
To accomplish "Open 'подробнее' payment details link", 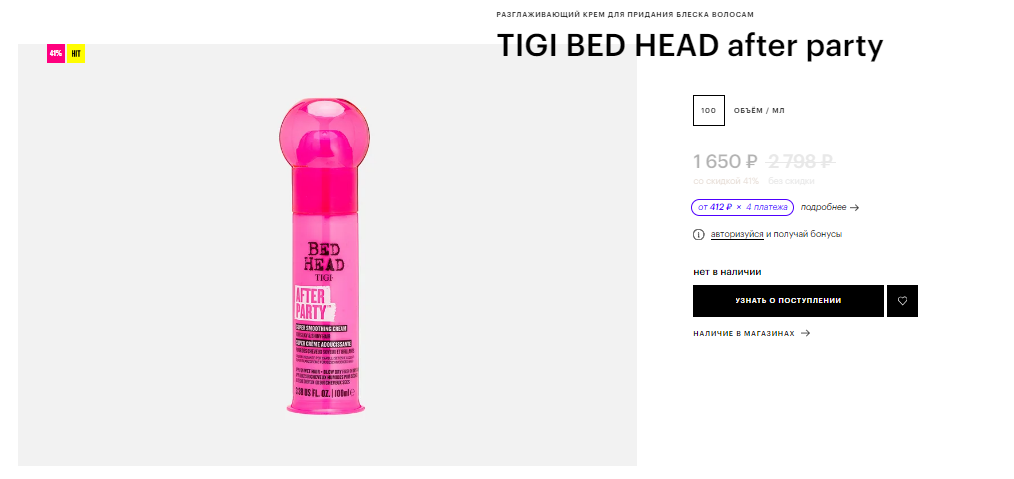I will click(x=823, y=208).
